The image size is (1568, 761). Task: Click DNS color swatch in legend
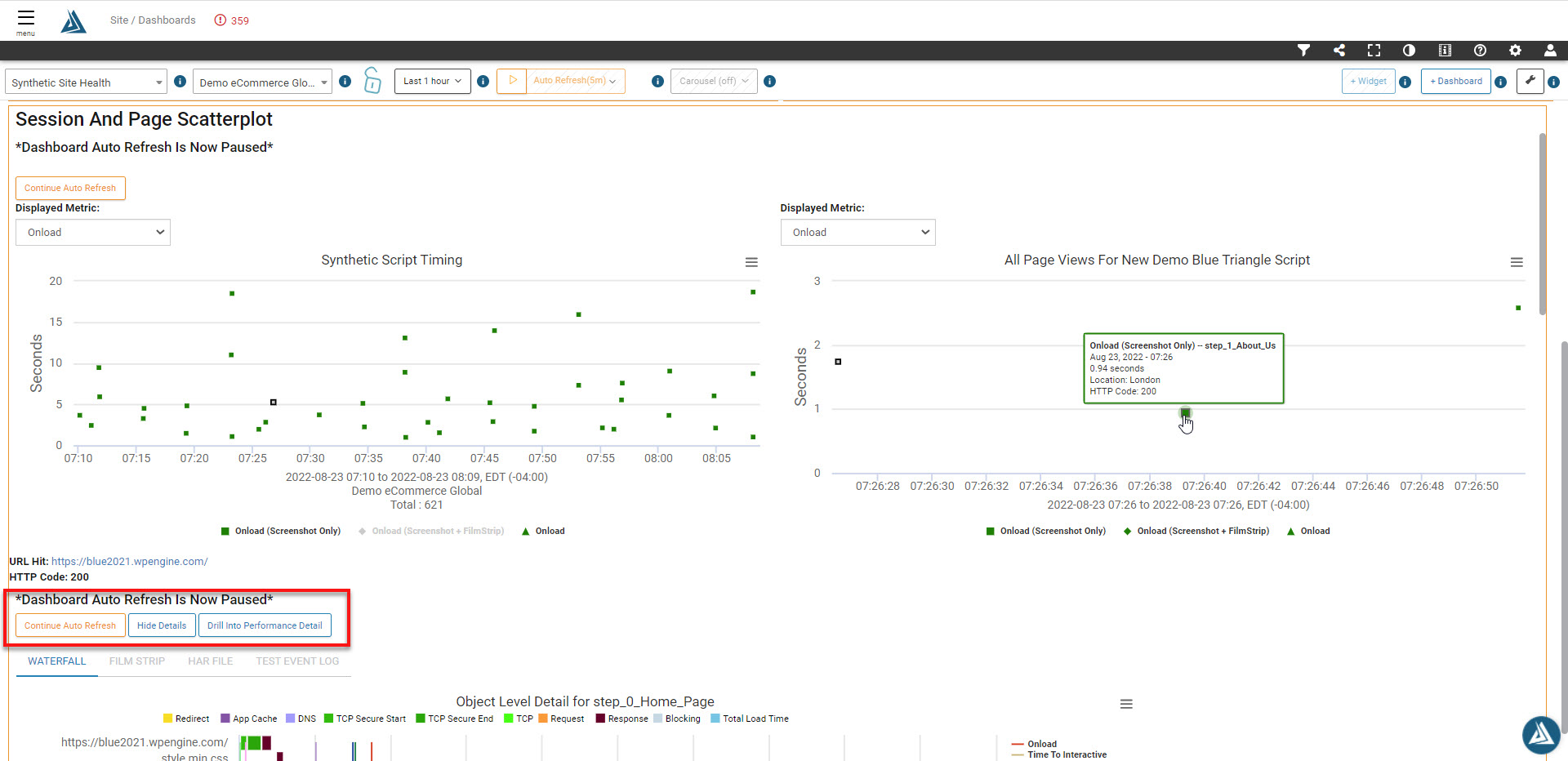point(290,719)
